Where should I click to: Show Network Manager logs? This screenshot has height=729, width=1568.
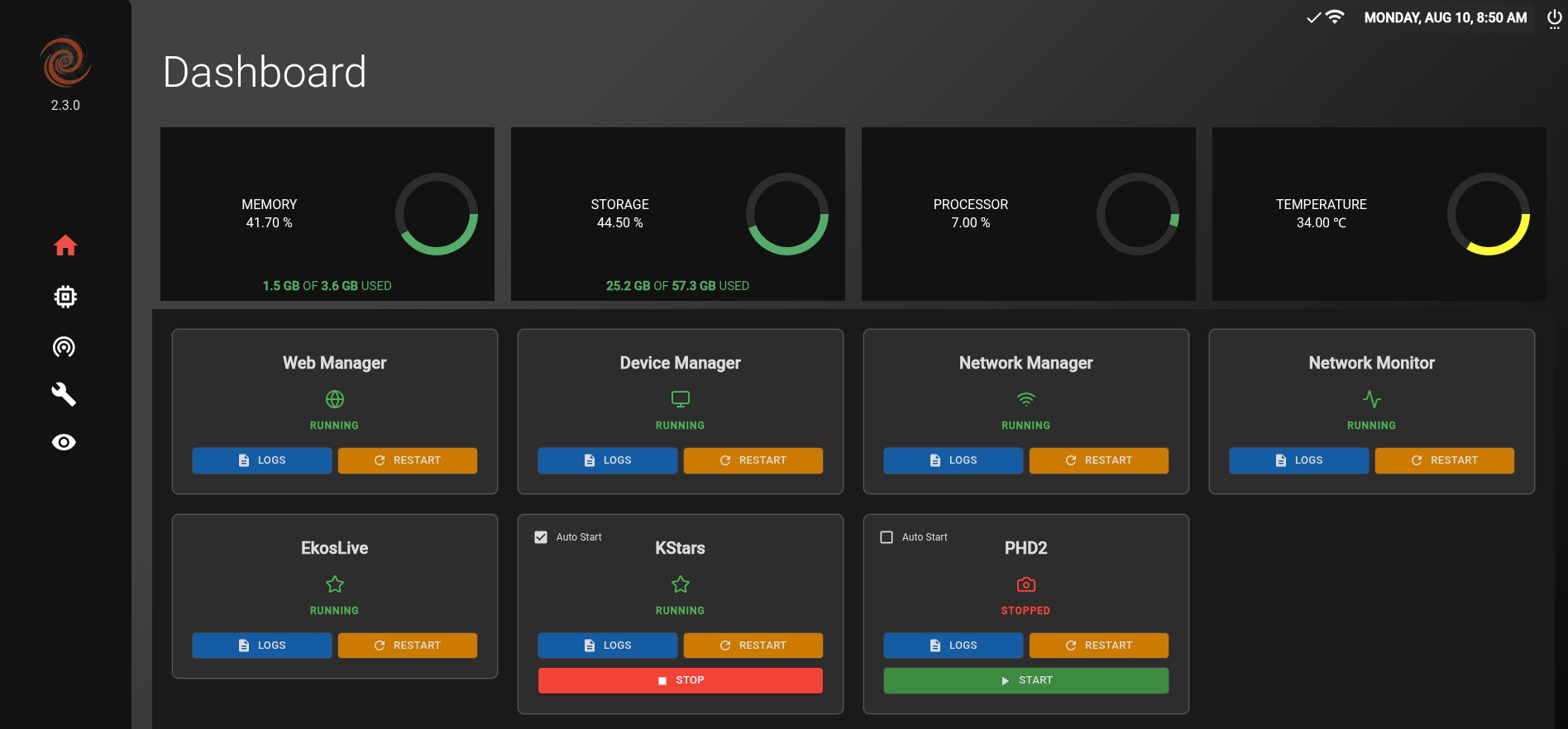point(954,460)
